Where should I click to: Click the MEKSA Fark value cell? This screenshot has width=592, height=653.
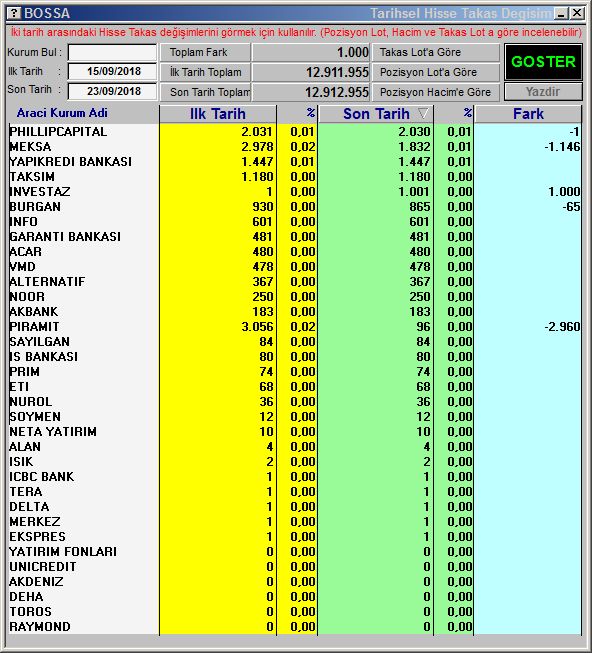(528, 147)
